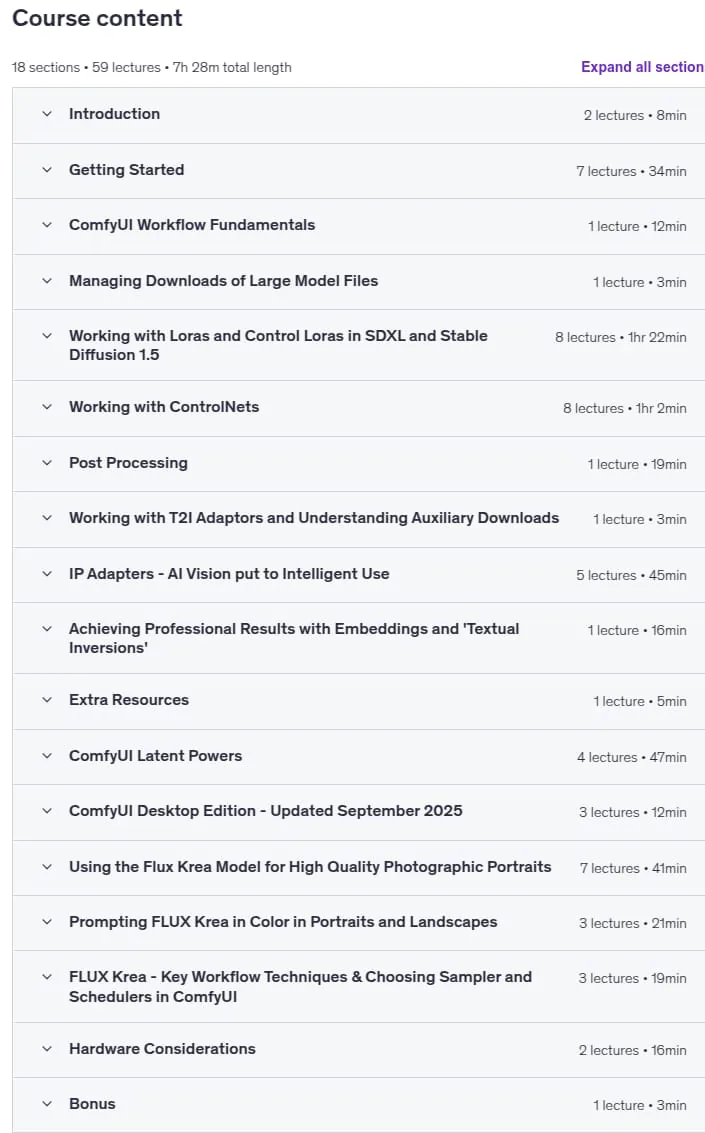Viewport: 705px width, 1133px height.
Task: Click chevron beside Extra Resources
Action: [x=47, y=700]
